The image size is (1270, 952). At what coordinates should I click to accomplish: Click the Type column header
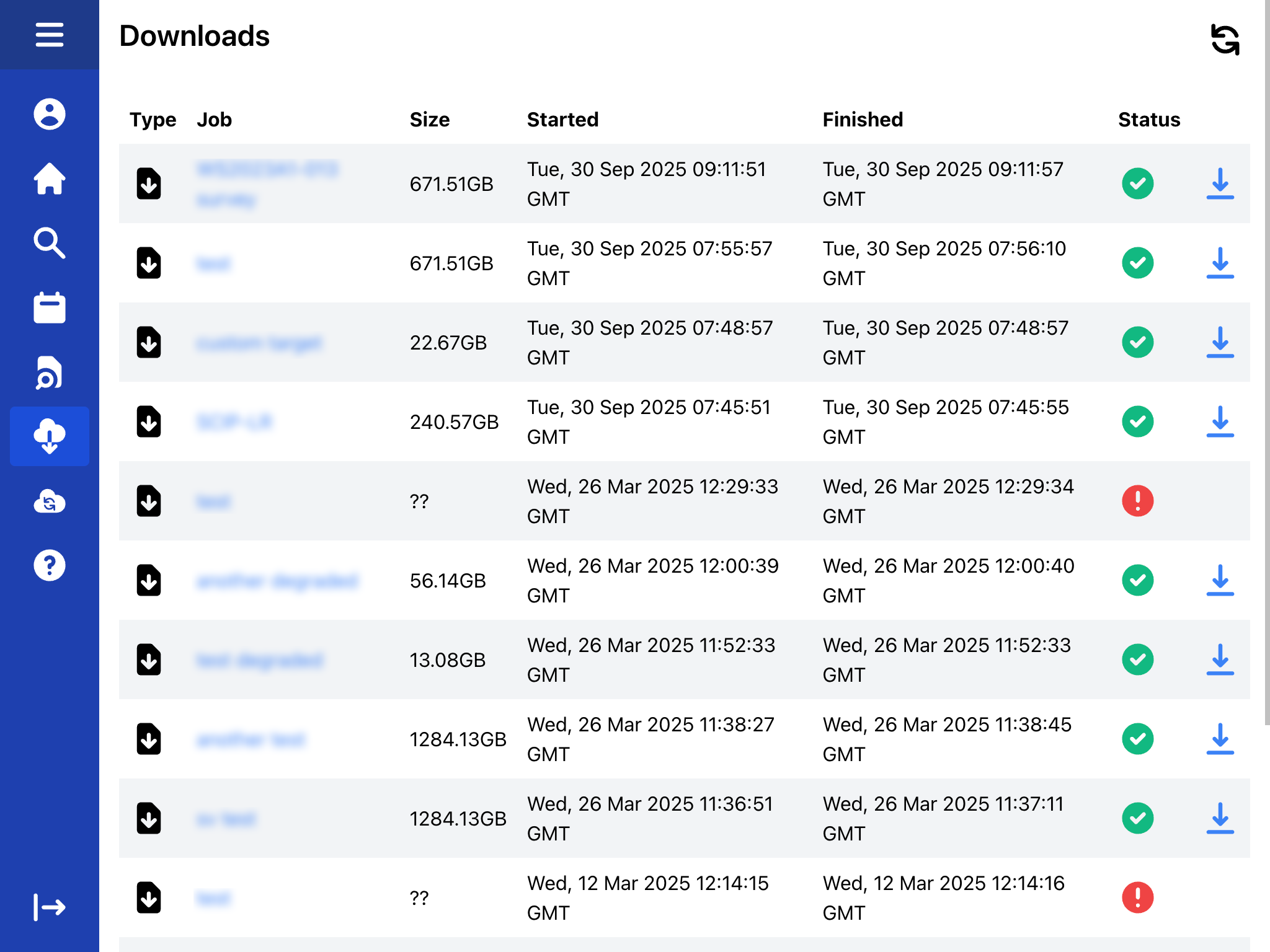coord(153,119)
